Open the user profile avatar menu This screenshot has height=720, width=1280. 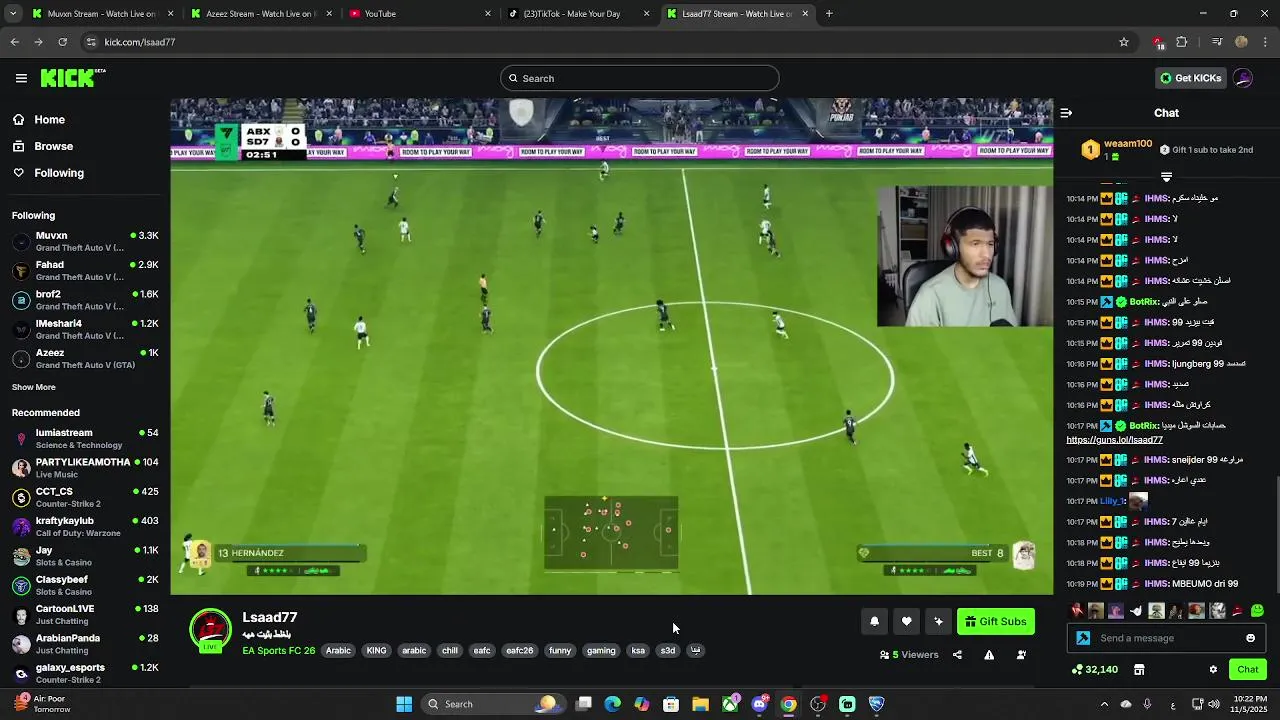1243,78
